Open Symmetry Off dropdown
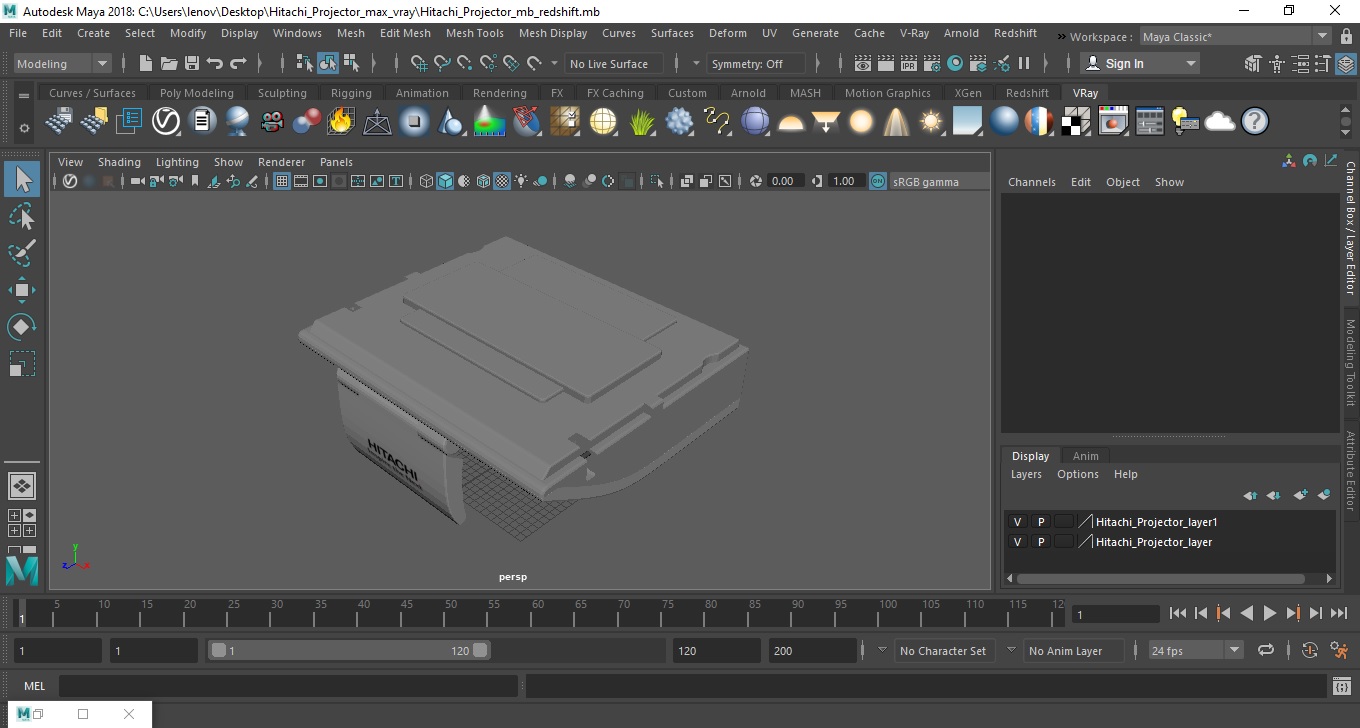The height and width of the screenshot is (728, 1360). 756,63
